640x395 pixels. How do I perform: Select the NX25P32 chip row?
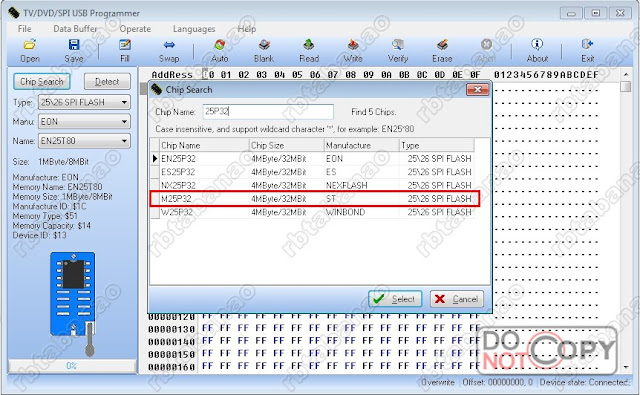(x=312, y=185)
